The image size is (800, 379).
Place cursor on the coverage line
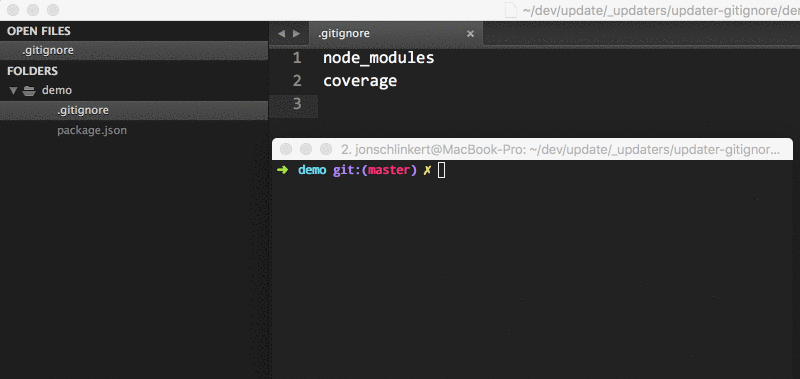(x=360, y=81)
